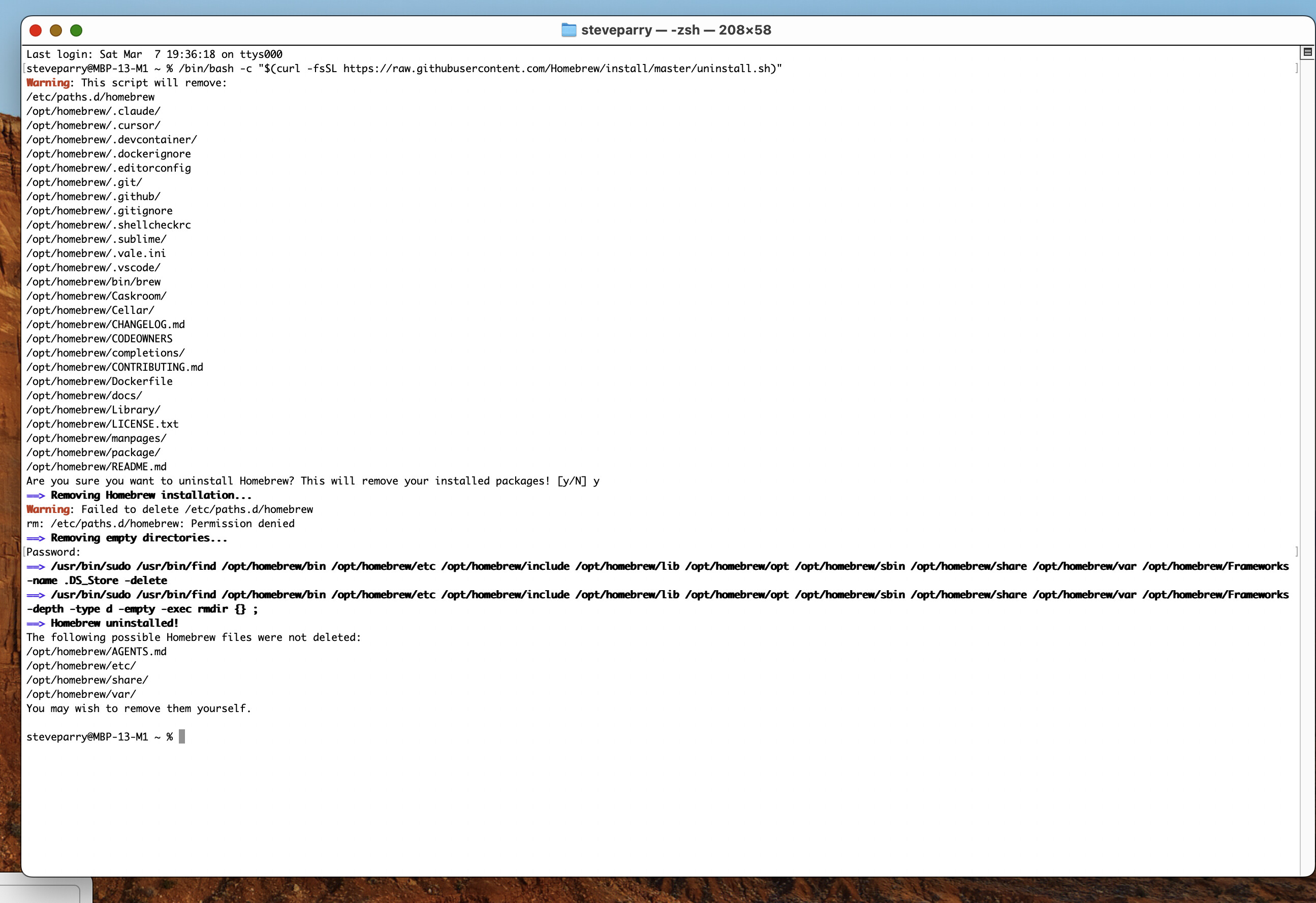Click the green zoom window button
The height and width of the screenshot is (903, 1316).
[76, 30]
